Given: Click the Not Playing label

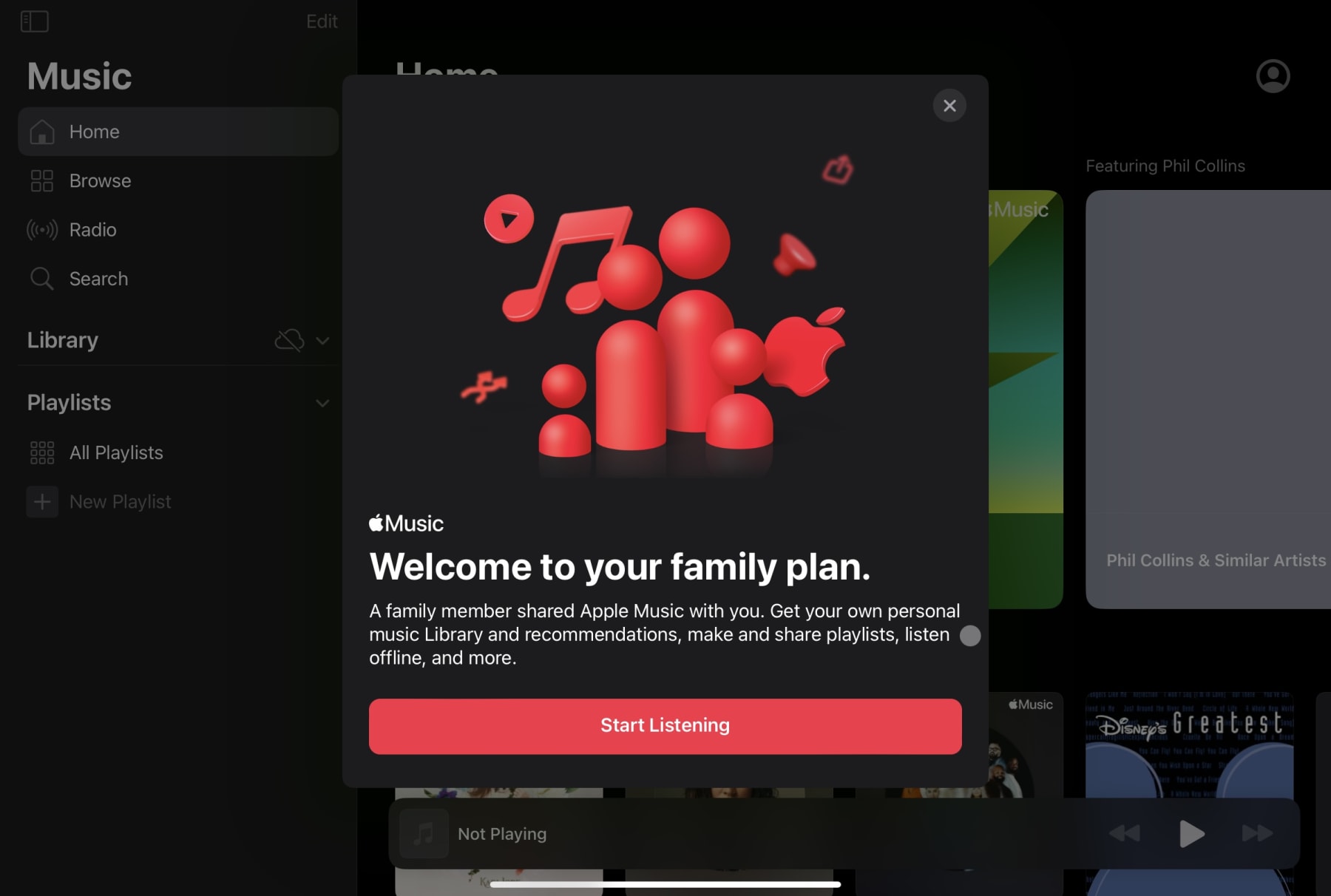Looking at the screenshot, I should point(502,834).
